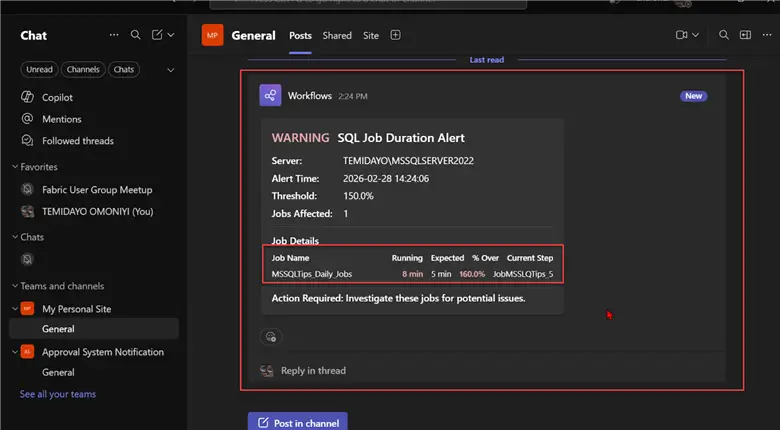The width and height of the screenshot is (780, 430).
Task: Collapse My Personal Site team
Action: coord(15,309)
